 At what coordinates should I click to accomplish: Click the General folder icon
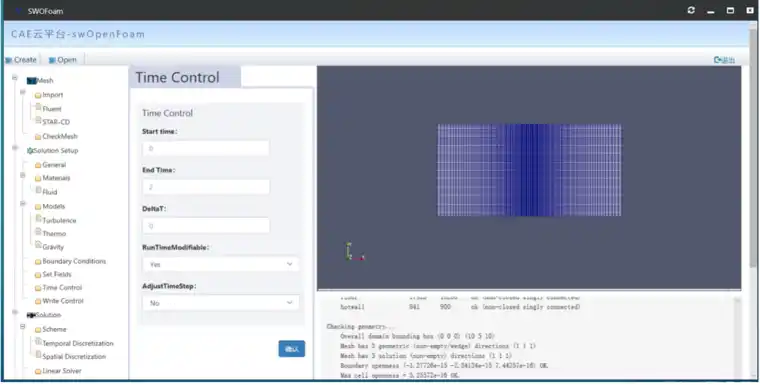38,165
